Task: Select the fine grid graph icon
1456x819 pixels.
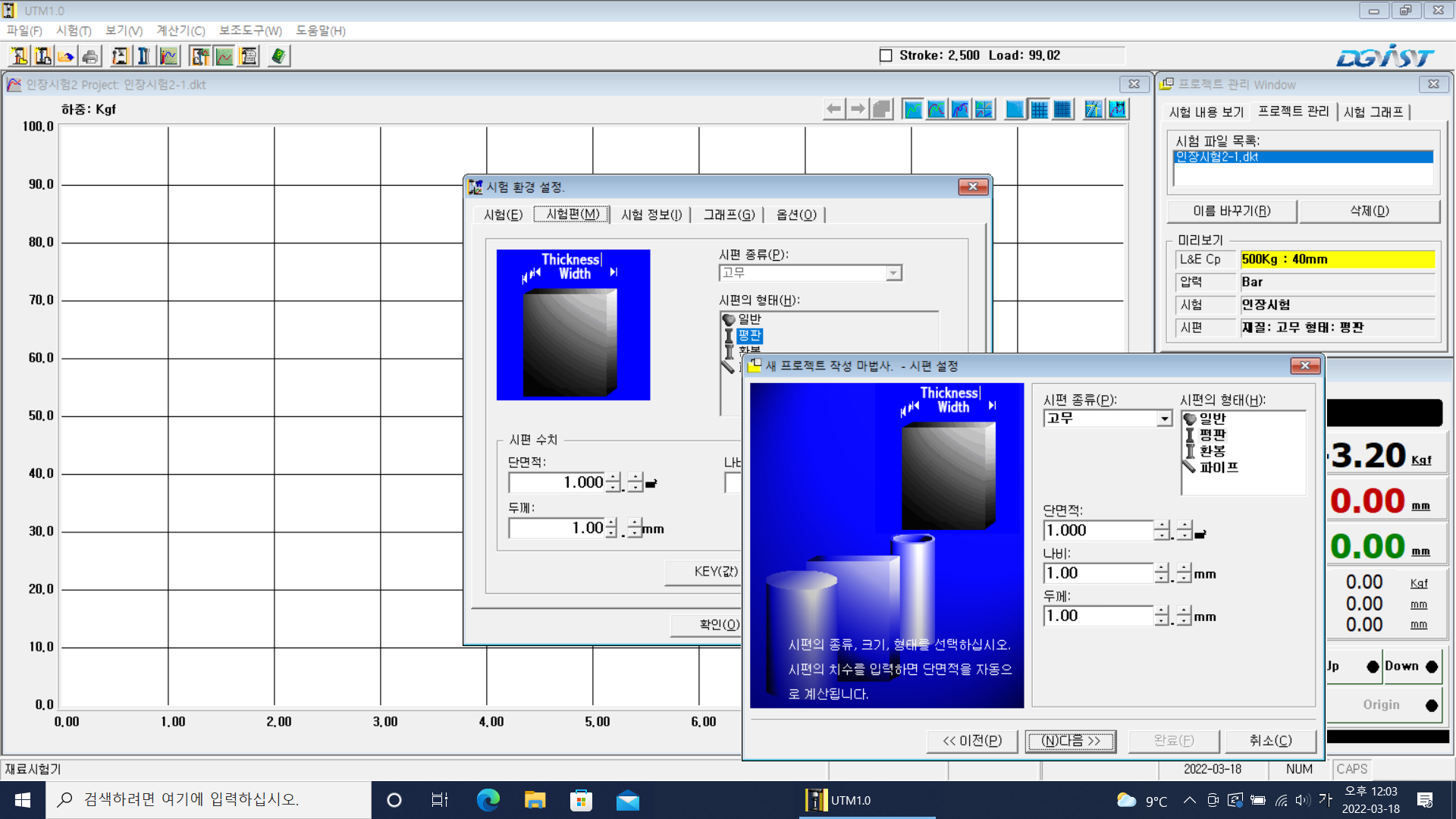Action: pos(1062,109)
